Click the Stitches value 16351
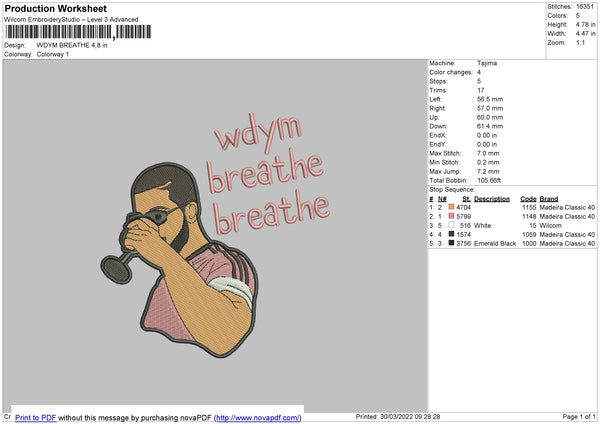The width and height of the screenshot is (600, 424). click(x=585, y=7)
